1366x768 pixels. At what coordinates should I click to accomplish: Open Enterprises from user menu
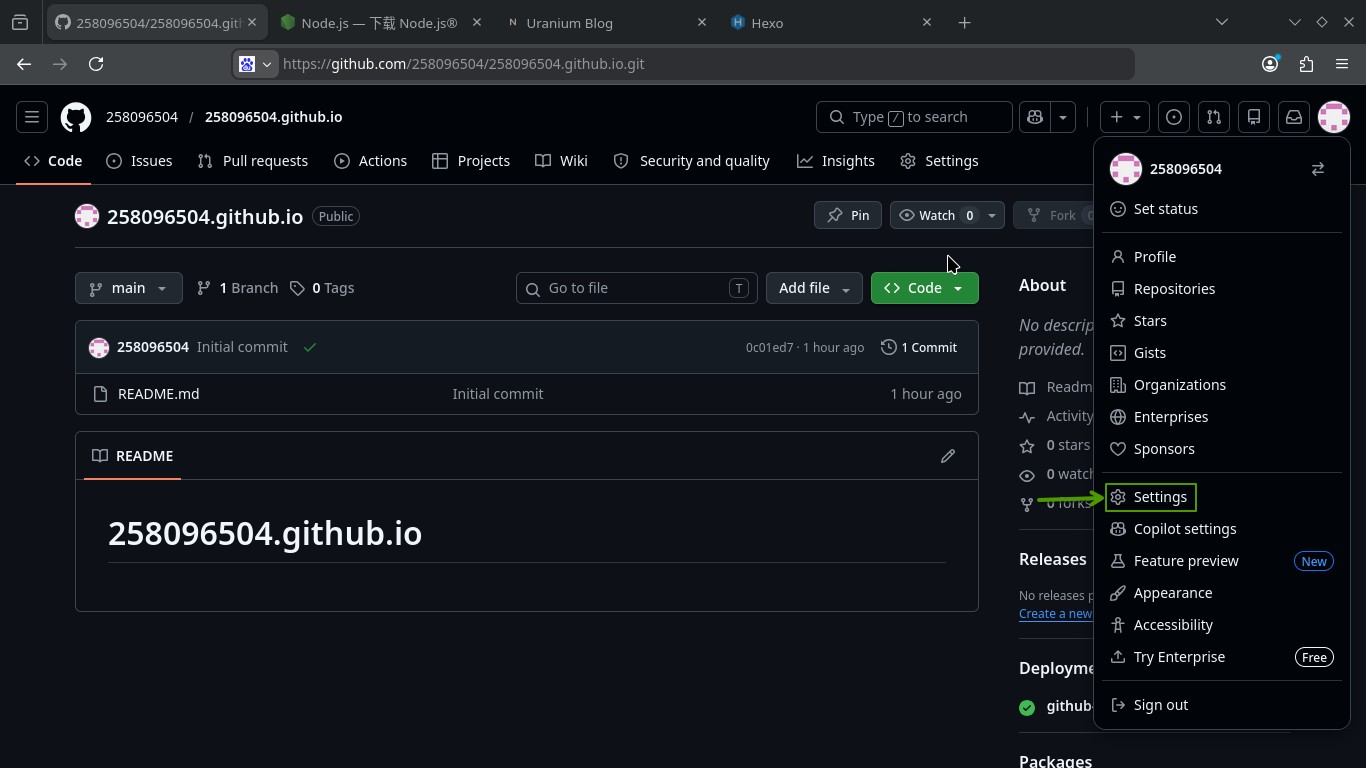pos(1221,417)
